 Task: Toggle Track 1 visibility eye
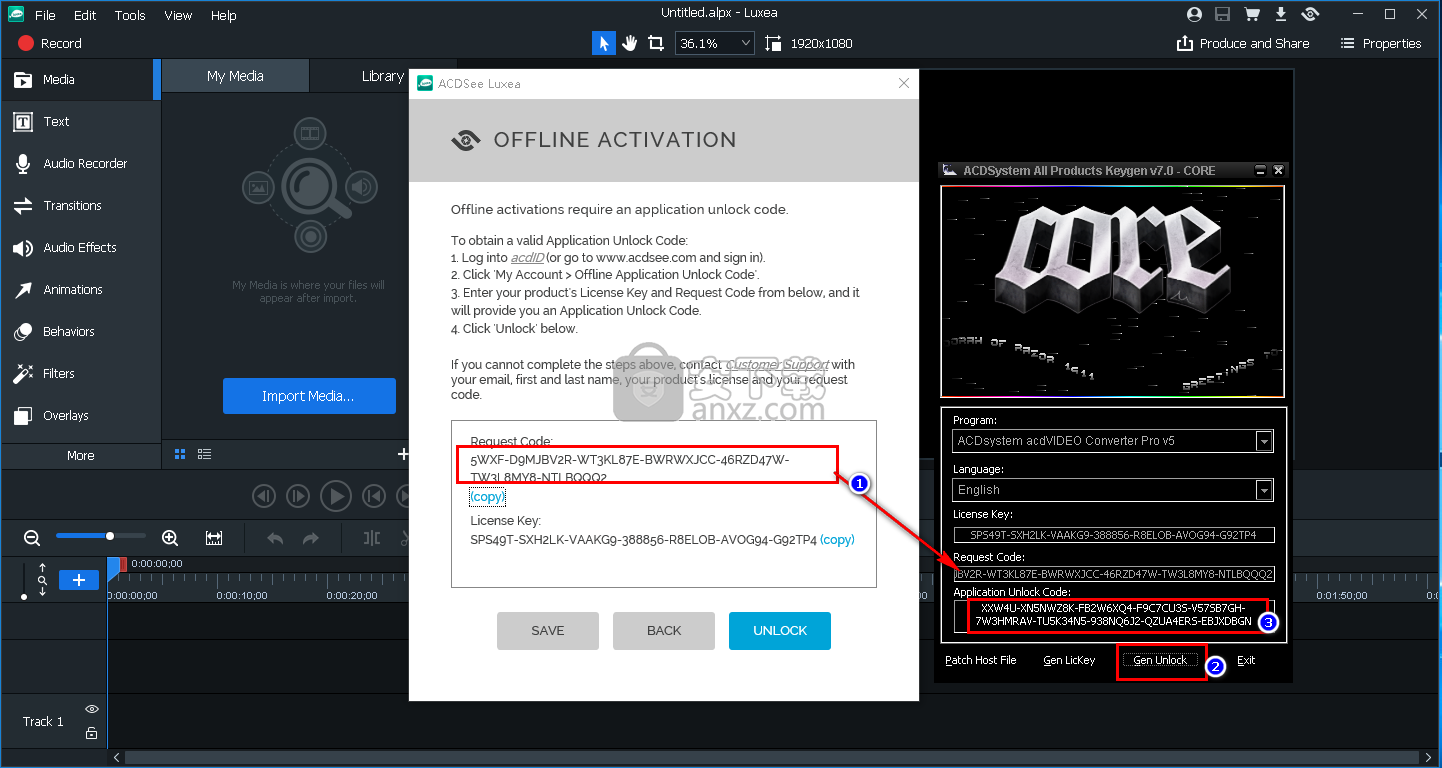(91, 709)
